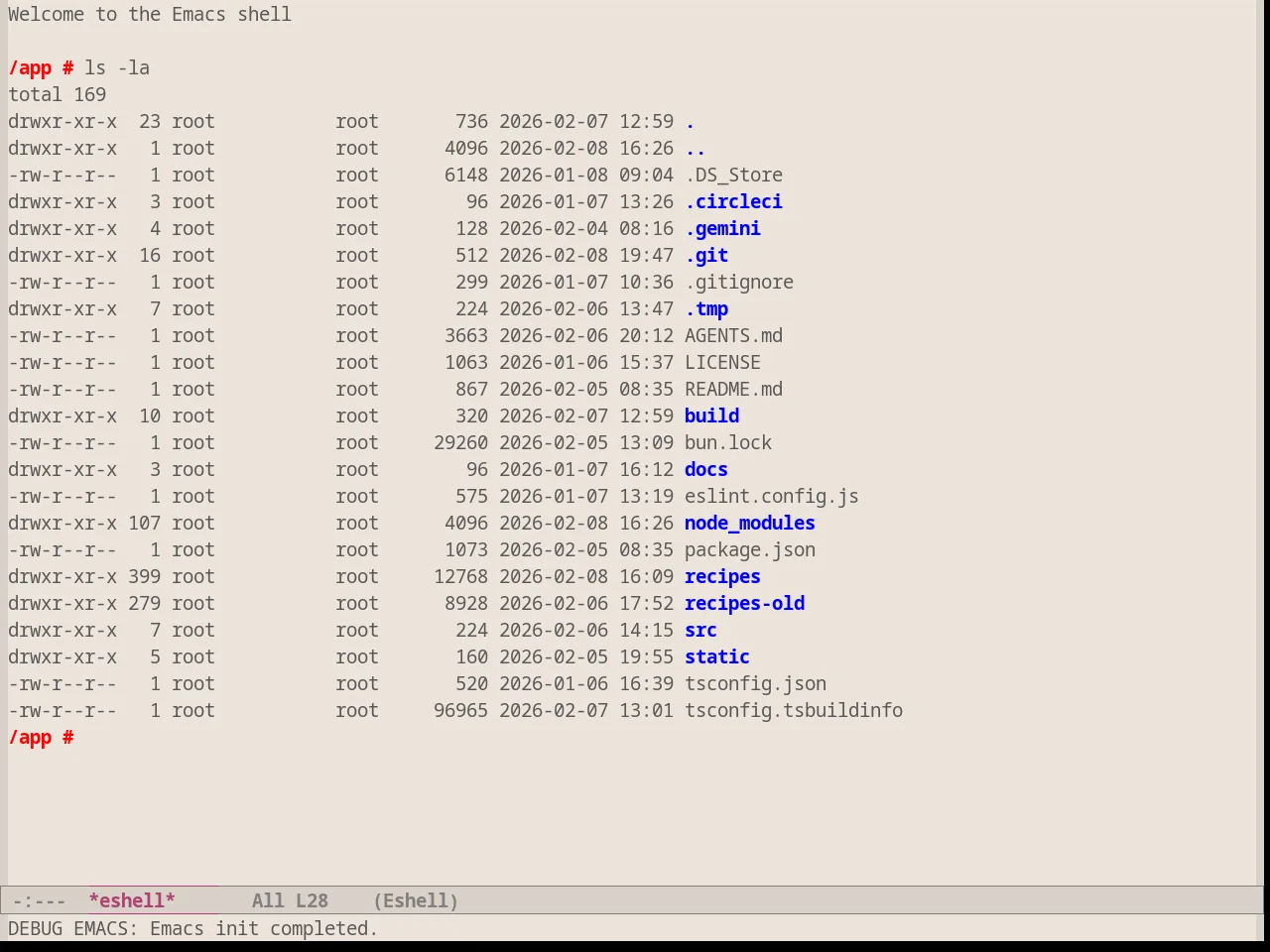Click the tsconfig.json file name

755,683
